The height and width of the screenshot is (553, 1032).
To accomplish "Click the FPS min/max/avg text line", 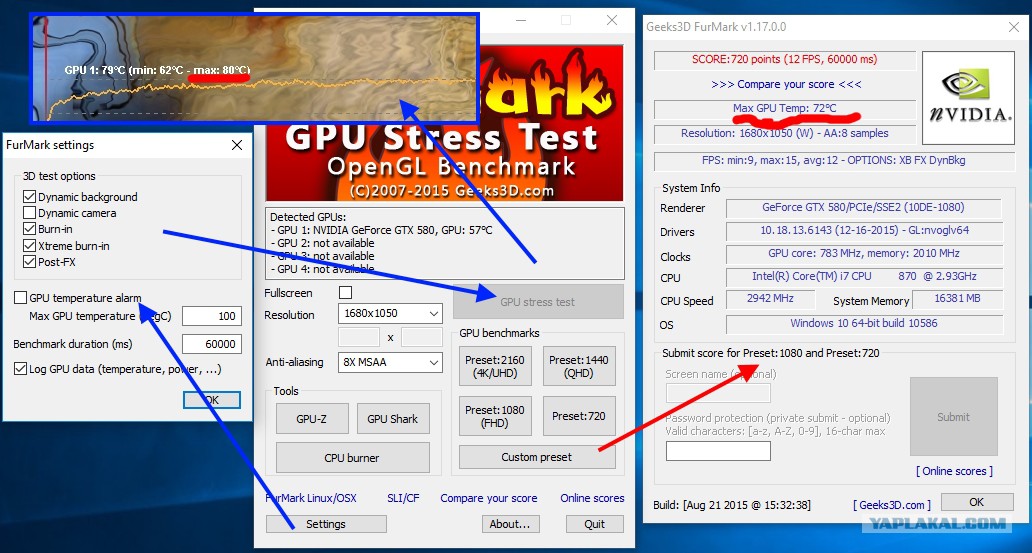I will click(834, 161).
